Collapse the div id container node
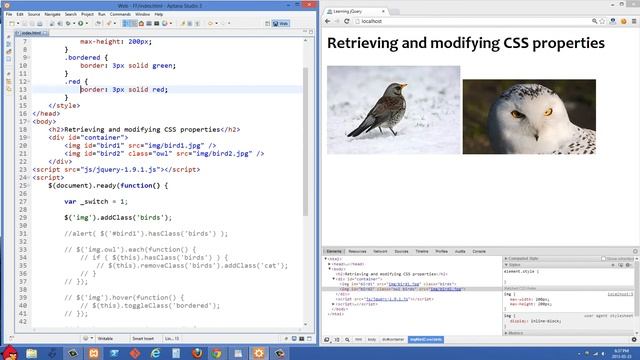 pyautogui.click(x=333, y=279)
